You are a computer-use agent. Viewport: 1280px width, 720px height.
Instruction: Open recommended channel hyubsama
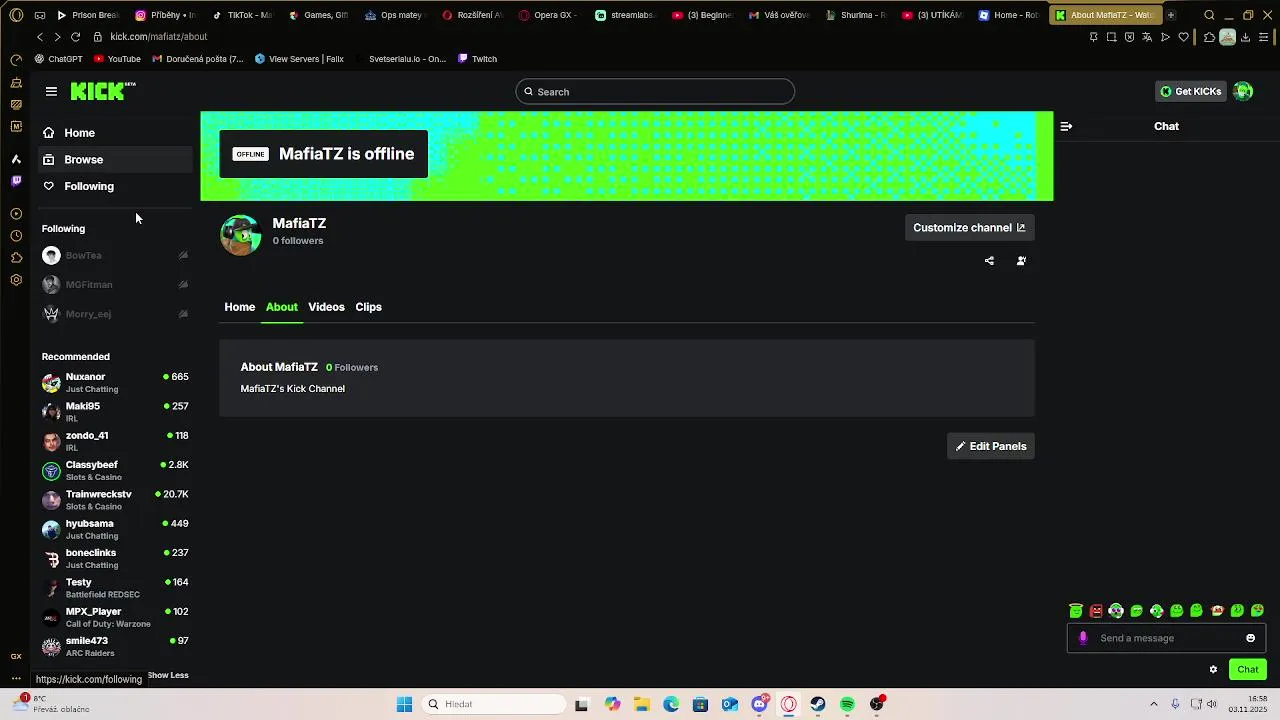tap(115, 529)
